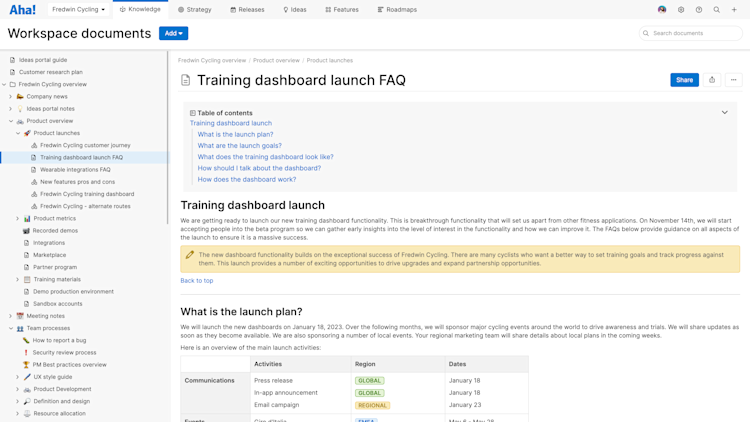Image resolution: width=750 pixels, height=422 pixels.
Task: Select the Sandbox accounts document
Action: 57,304
